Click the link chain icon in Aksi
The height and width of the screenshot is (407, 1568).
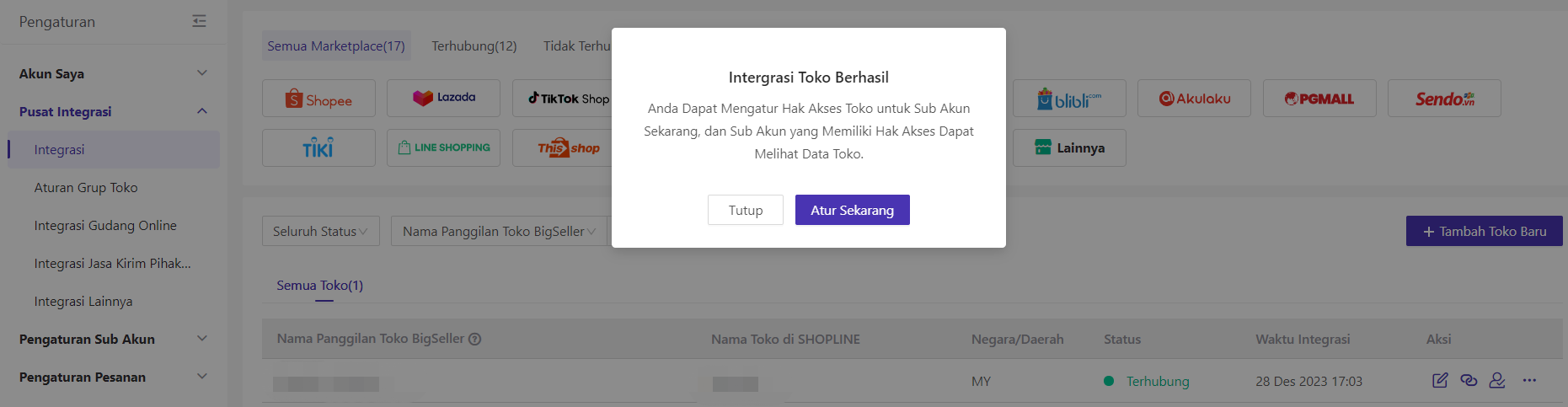point(1469,380)
